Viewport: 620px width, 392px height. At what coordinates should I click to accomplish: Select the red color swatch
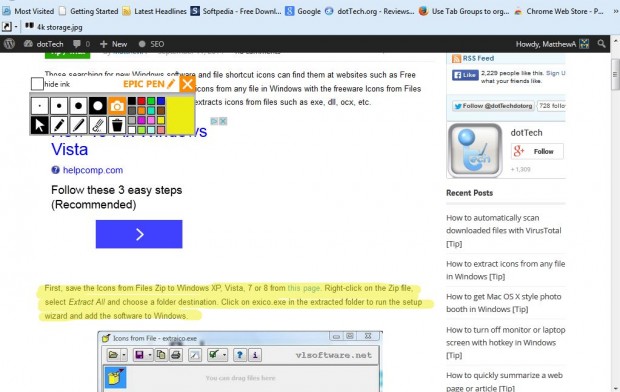click(142, 101)
